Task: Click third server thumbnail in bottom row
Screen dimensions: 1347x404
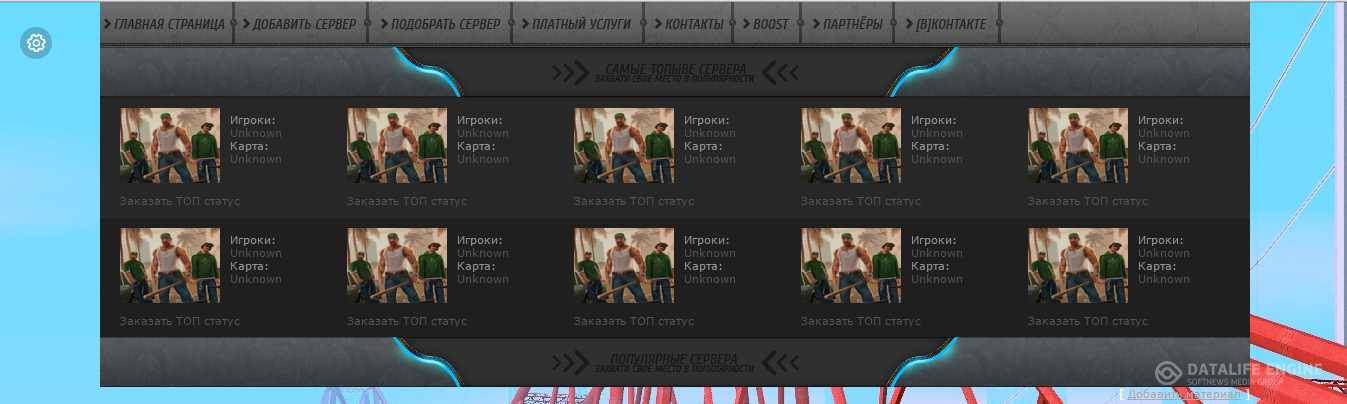Action: (624, 266)
